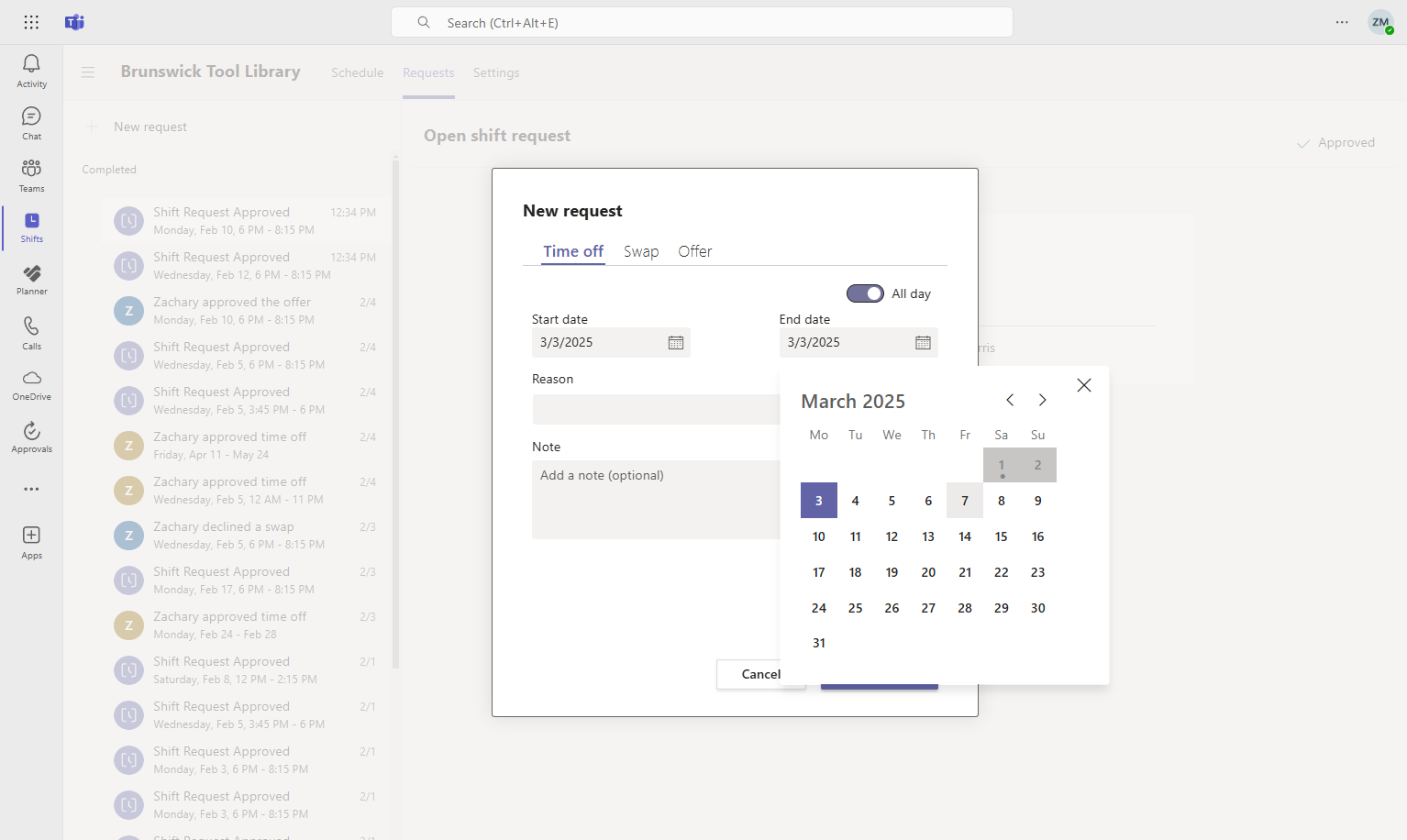Toggle the hamburger navigation menu
The height and width of the screenshot is (840, 1407).
coord(88,72)
